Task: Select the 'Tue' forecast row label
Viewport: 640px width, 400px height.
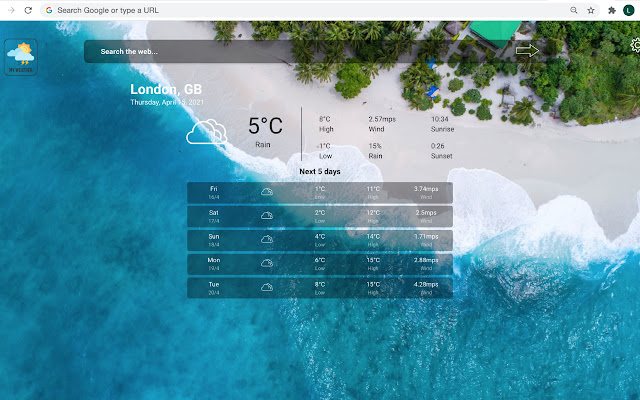Action: [214, 284]
